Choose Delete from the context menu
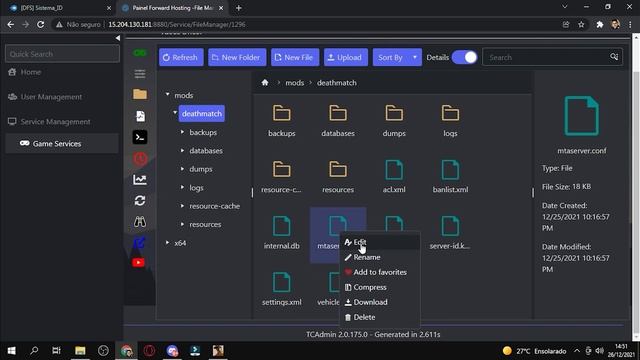The image size is (640, 360). coord(380,317)
